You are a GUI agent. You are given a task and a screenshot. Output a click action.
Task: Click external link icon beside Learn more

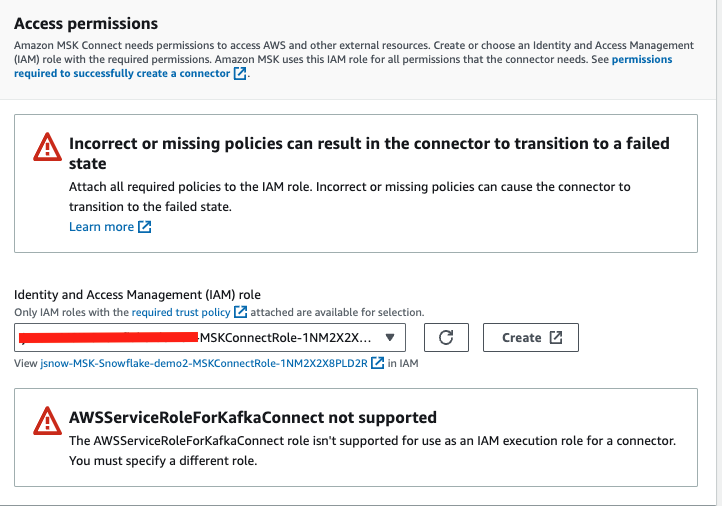(x=145, y=227)
